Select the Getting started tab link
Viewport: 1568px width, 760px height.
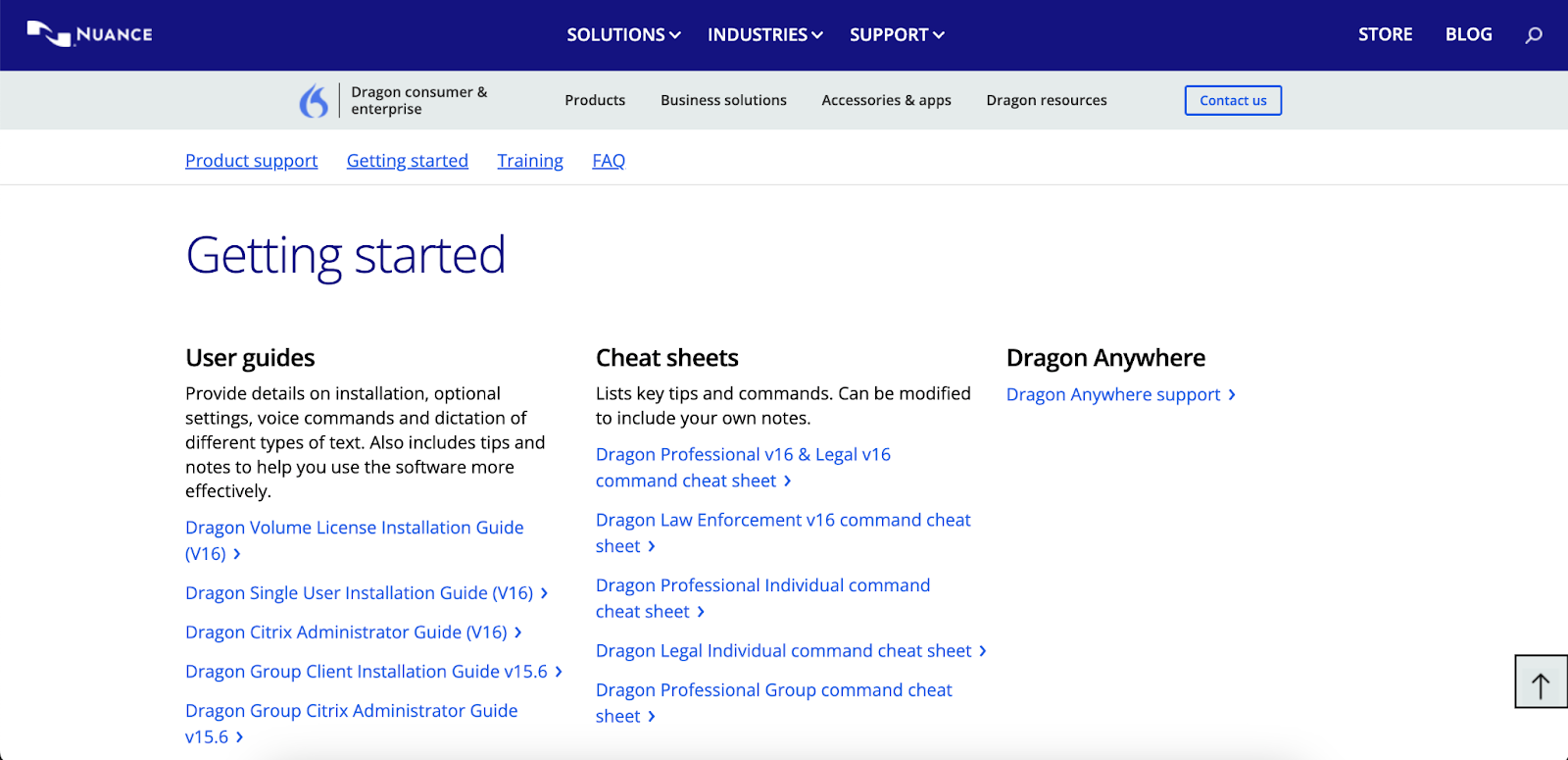(408, 161)
